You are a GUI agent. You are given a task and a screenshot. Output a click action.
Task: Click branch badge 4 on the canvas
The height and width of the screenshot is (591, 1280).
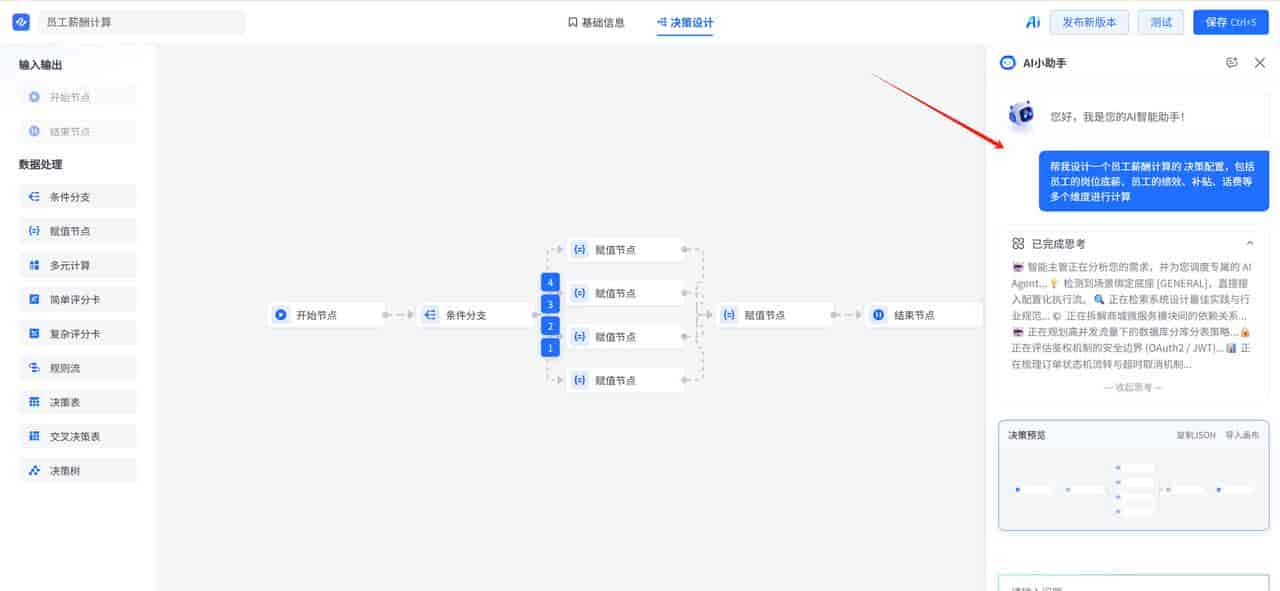(550, 282)
